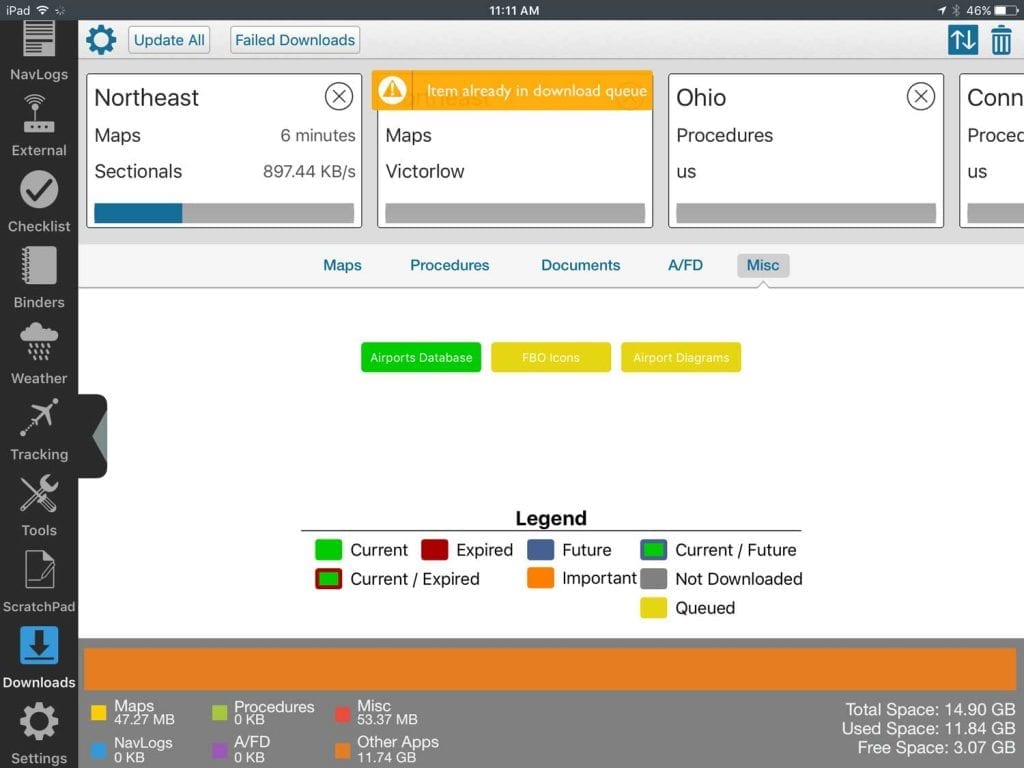Switch to the Documents tab
The height and width of the screenshot is (768, 1024).
(581, 265)
